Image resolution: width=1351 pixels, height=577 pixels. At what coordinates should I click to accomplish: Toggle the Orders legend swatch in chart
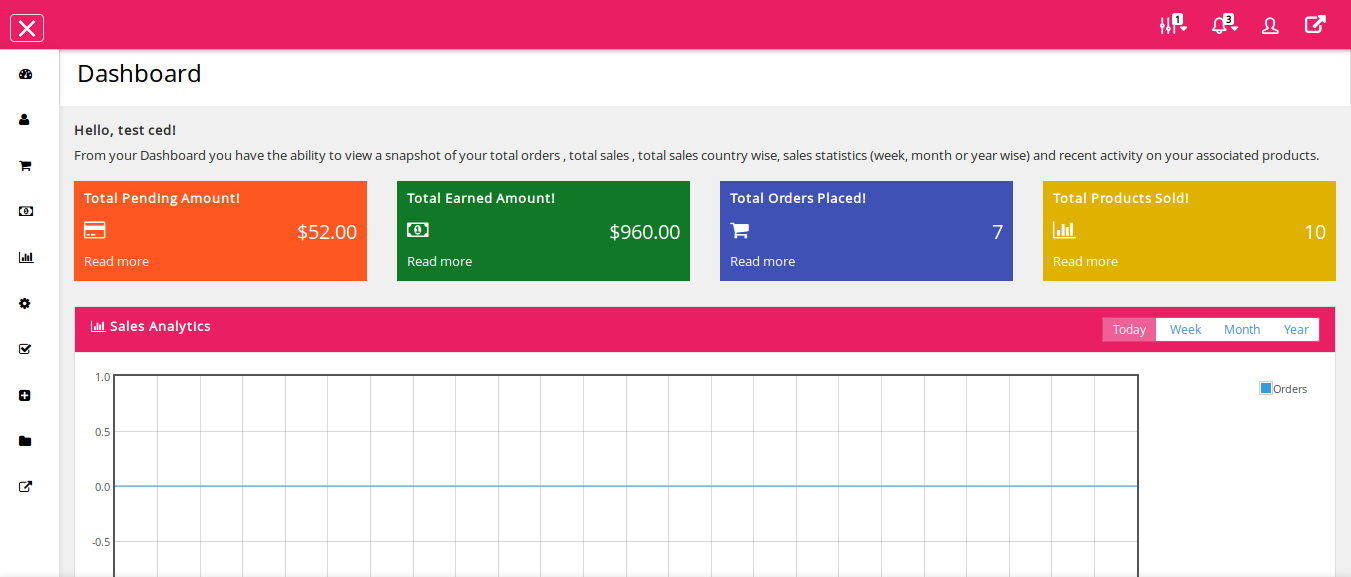point(1266,388)
